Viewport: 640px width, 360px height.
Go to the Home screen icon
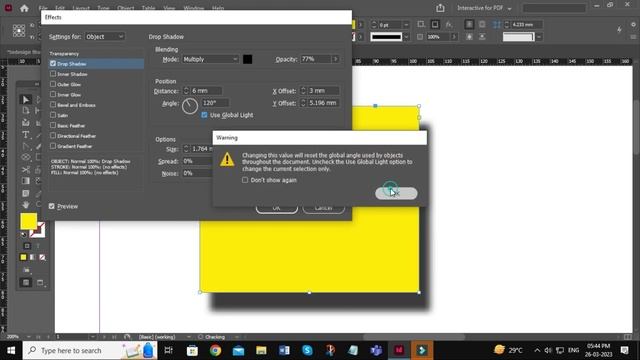[24, 8]
